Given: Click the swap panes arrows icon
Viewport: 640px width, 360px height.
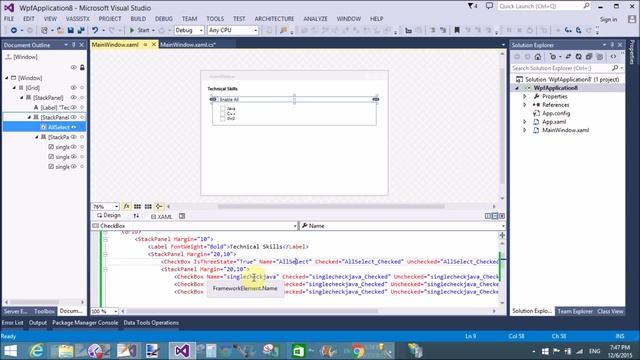Looking at the screenshot, I should [x=136, y=216].
